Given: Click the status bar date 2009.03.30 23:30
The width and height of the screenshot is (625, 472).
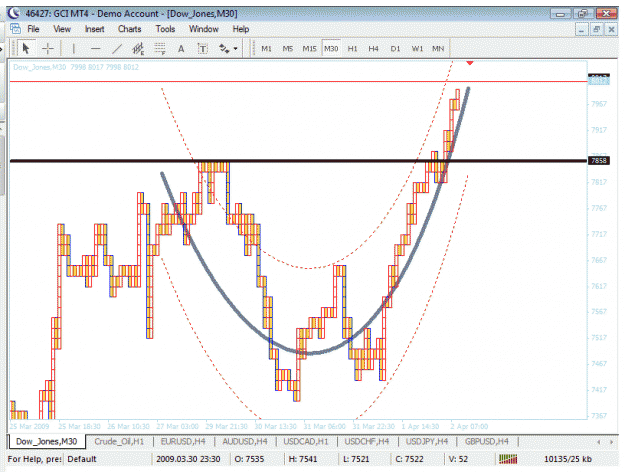Looking at the screenshot, I should [188, 459].
